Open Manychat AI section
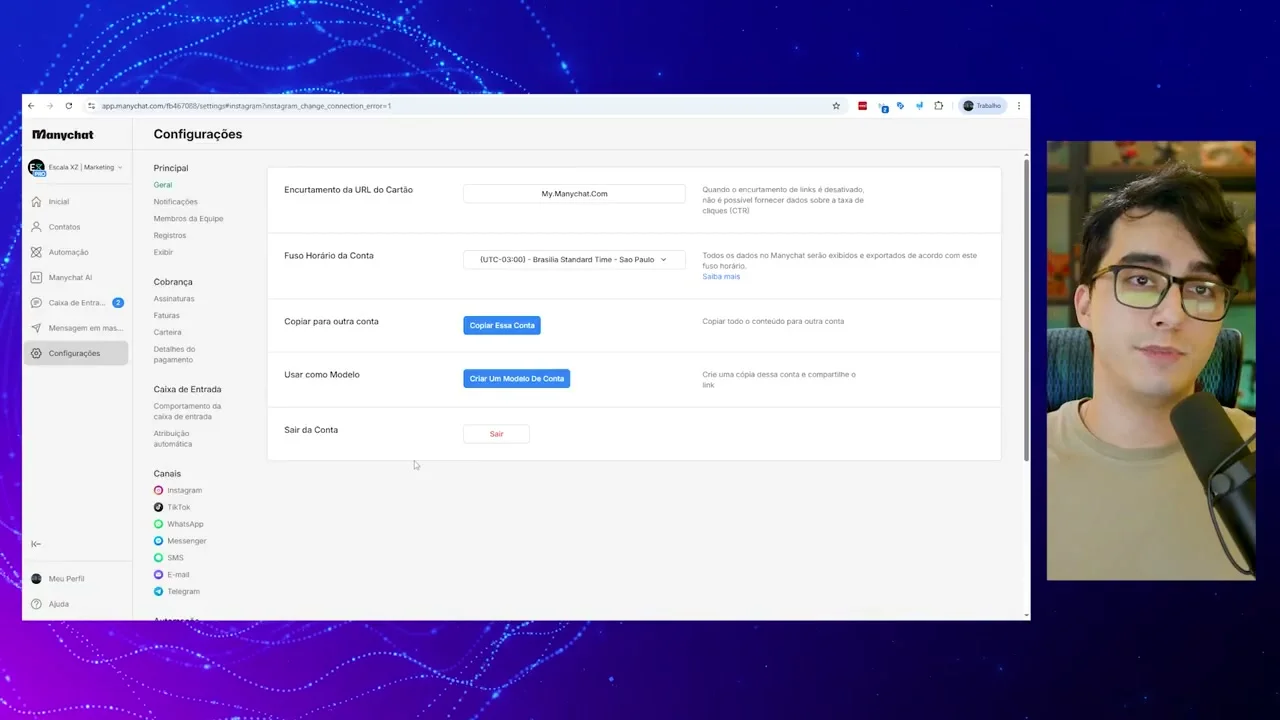This screenshot has width=1280, height=720. tap(70, 277)
